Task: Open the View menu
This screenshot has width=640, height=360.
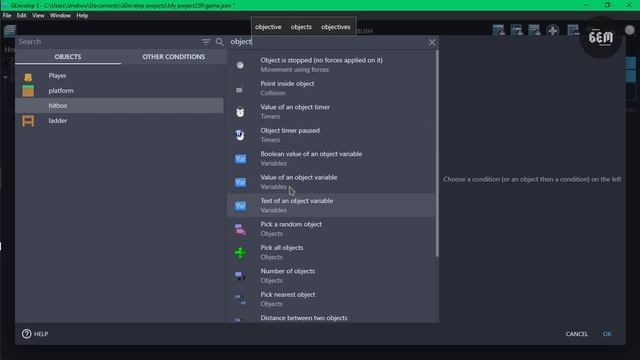Action: tap(38, 16)
